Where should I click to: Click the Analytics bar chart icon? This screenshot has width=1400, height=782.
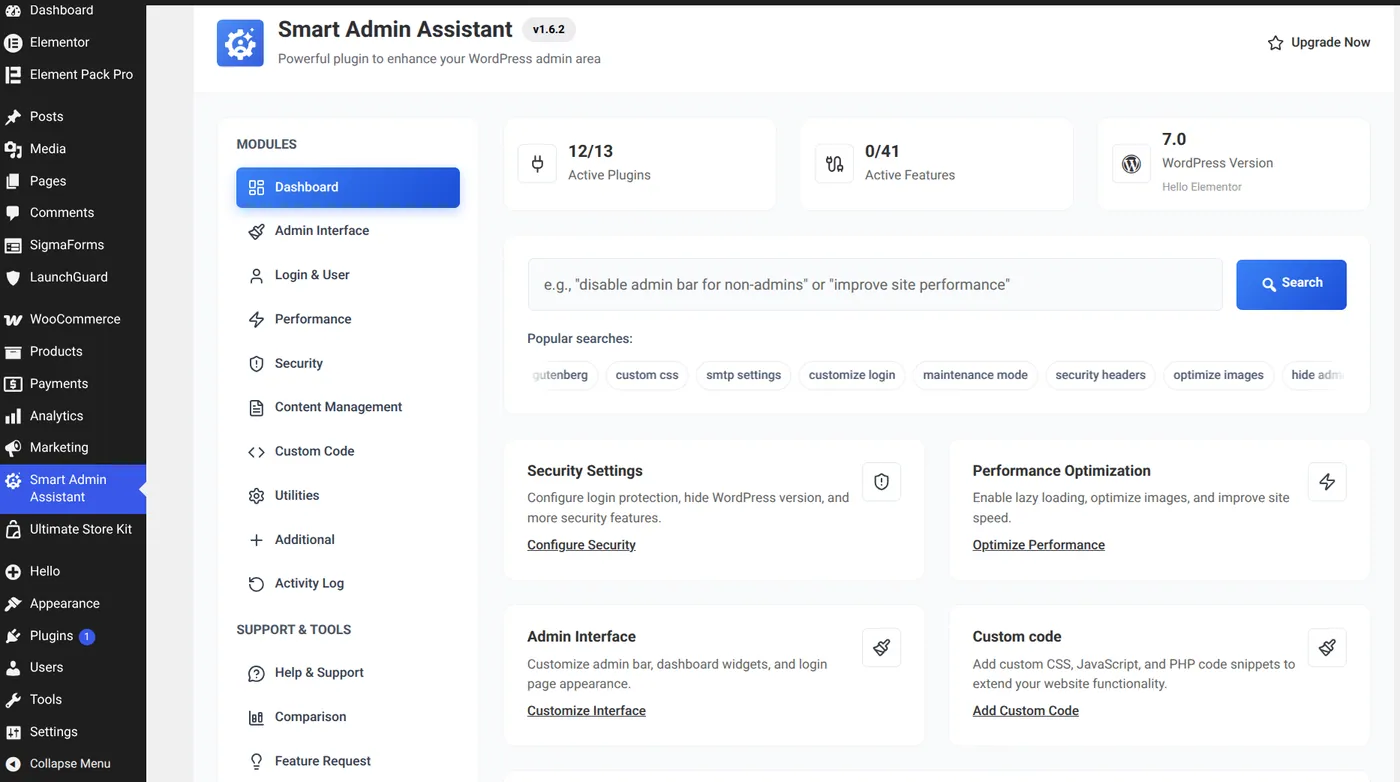point(13,416)
